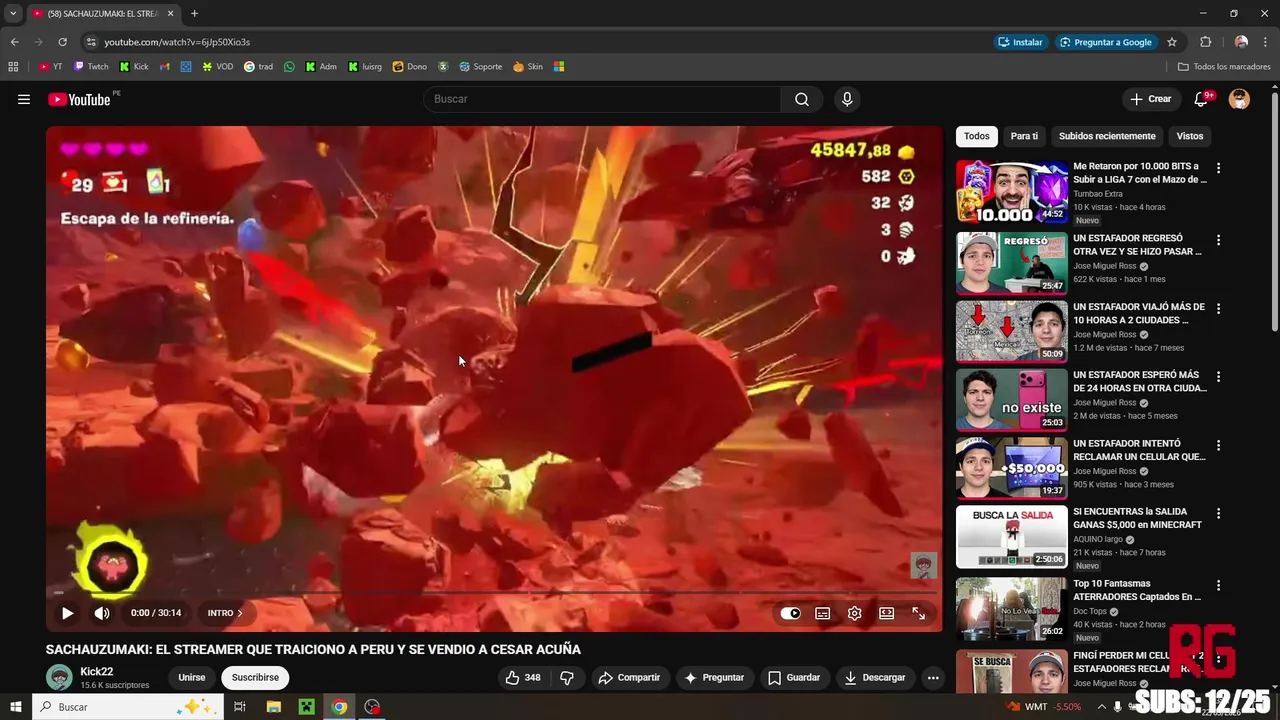Click the search magnifier button
The image size is (1280, 720).
[802, 99]
